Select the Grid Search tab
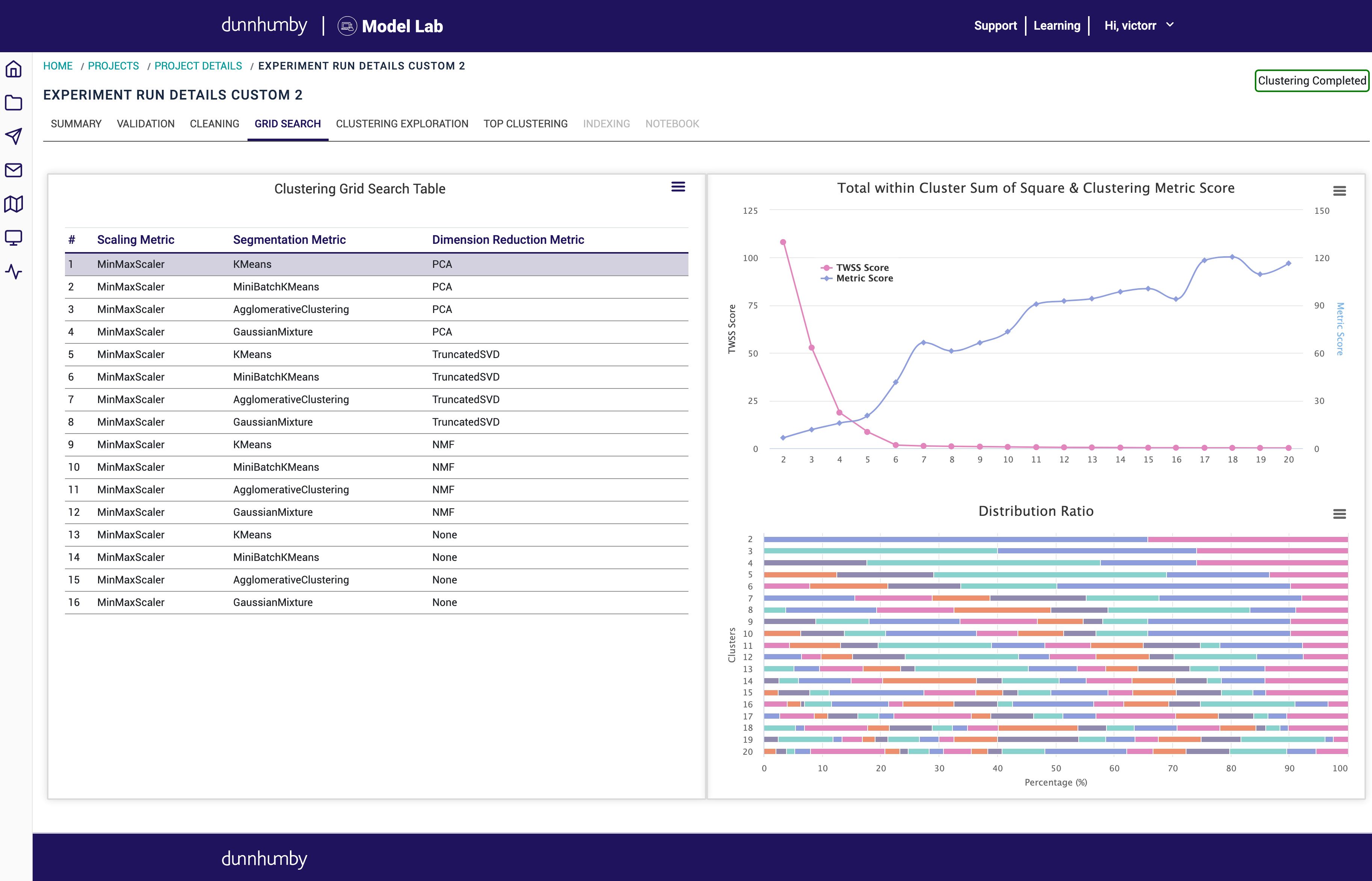The height and width of the screenshot is (881, 1372). [x=288, y=124]
